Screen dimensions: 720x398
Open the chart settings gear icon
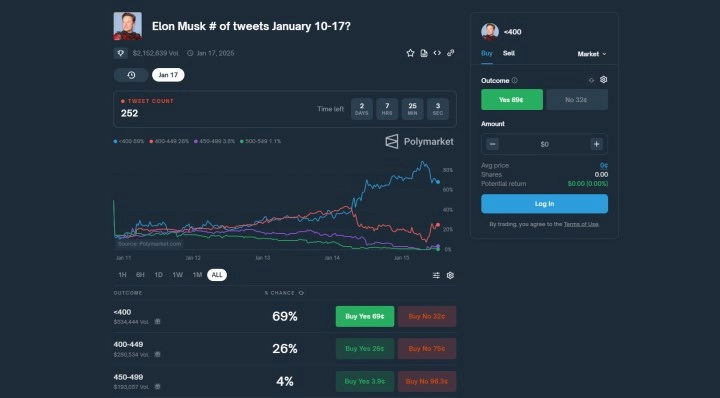450,275
